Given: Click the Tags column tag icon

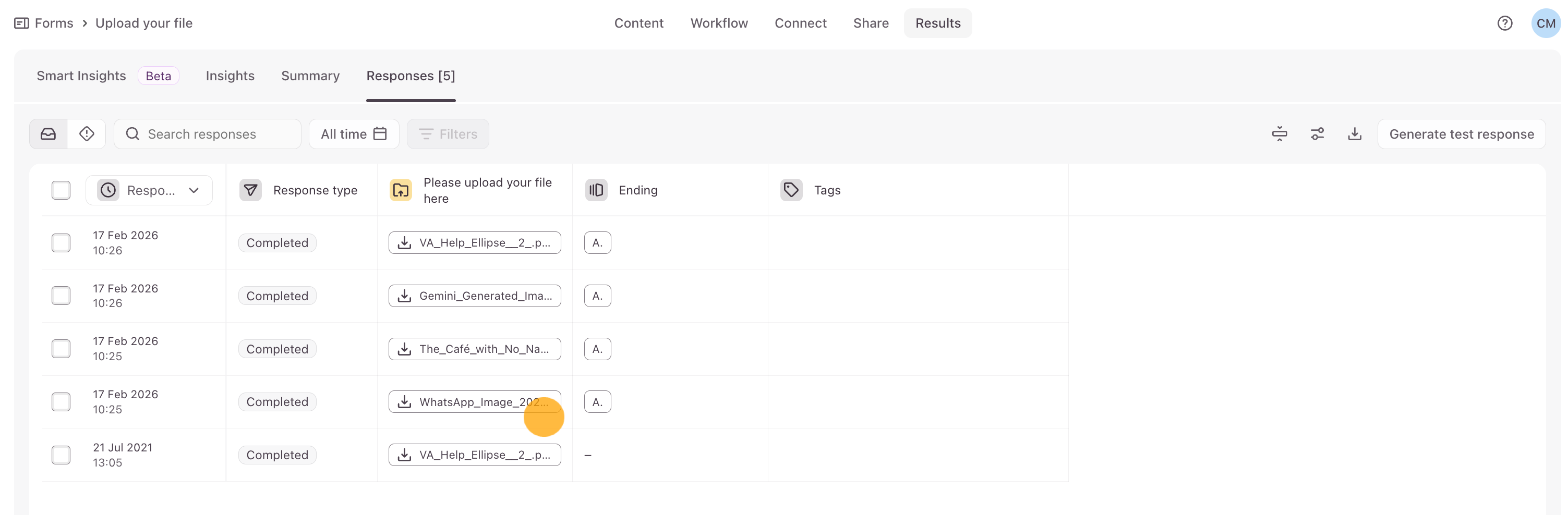Looking at the screenshot, I should click(x=791, y=190).
